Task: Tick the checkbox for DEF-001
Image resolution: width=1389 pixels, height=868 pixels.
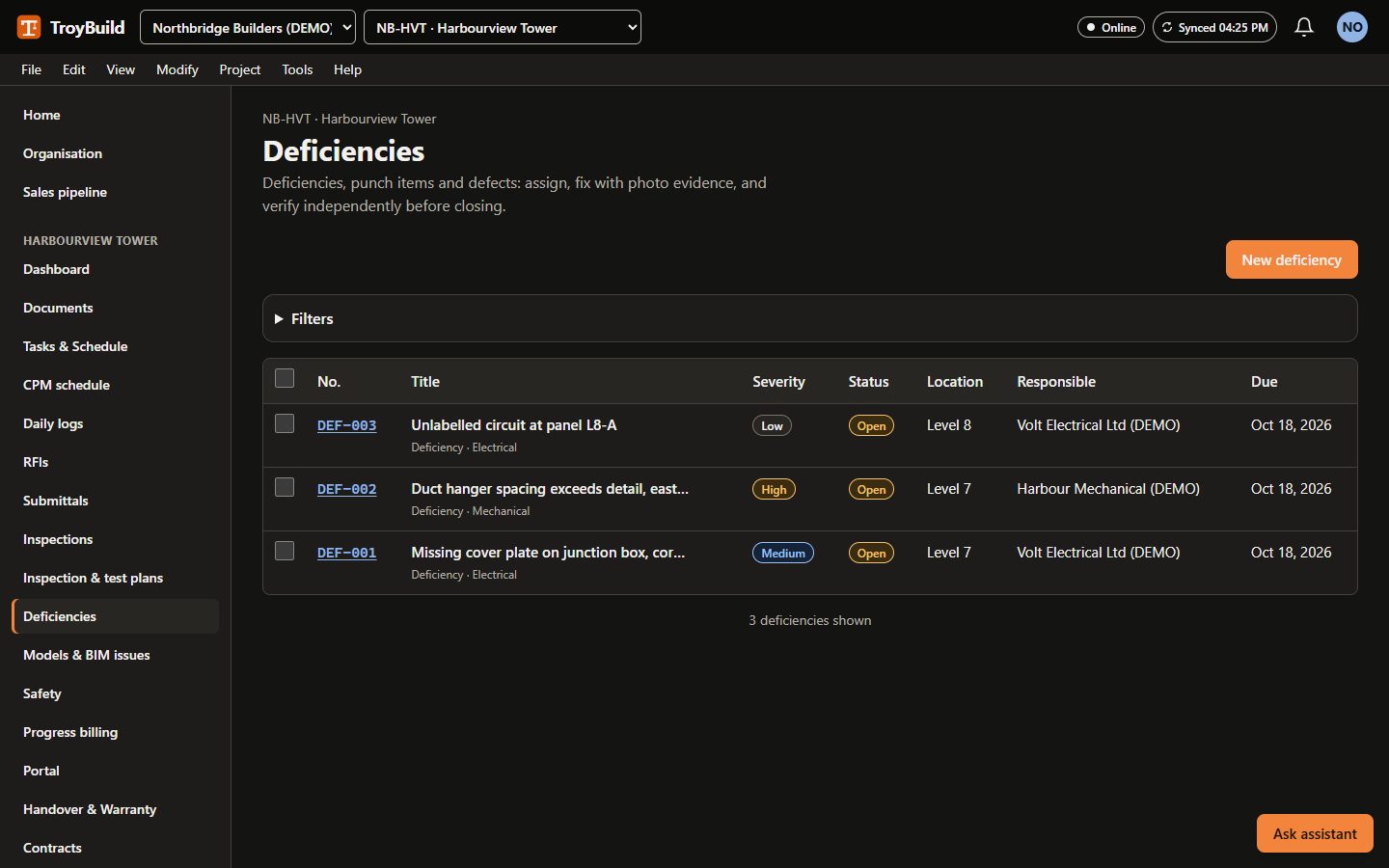Action: click(x=285, y=551)
